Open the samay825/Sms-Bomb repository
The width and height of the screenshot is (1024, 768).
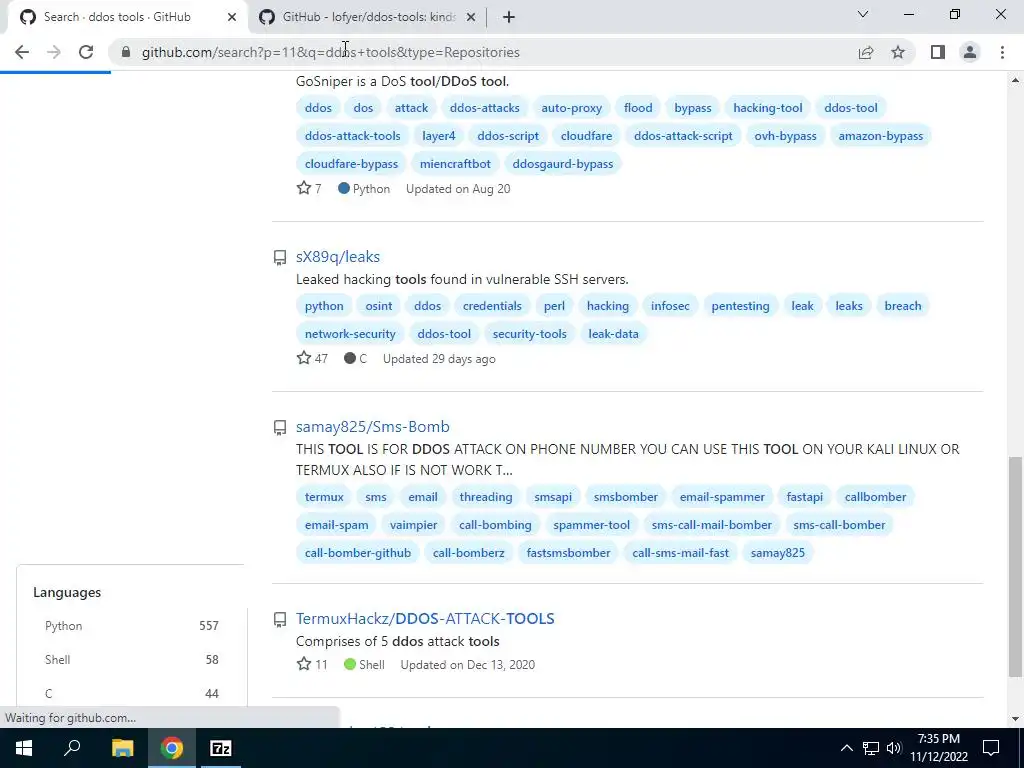(372, 426)
